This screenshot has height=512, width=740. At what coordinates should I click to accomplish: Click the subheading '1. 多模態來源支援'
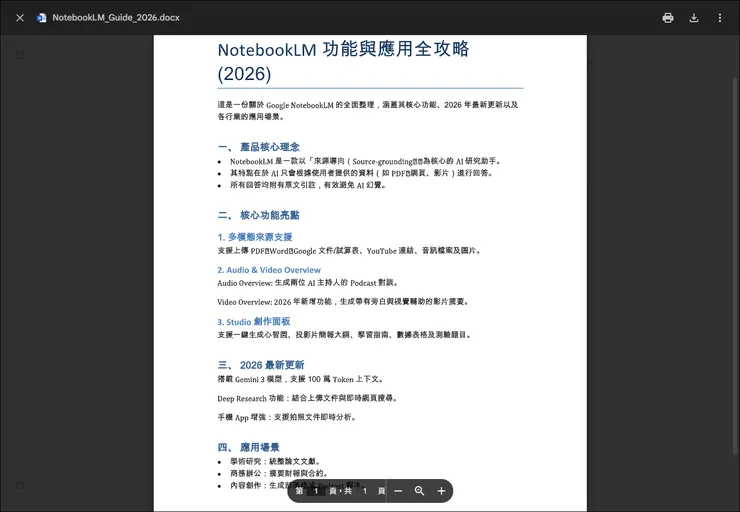point(255,237)
